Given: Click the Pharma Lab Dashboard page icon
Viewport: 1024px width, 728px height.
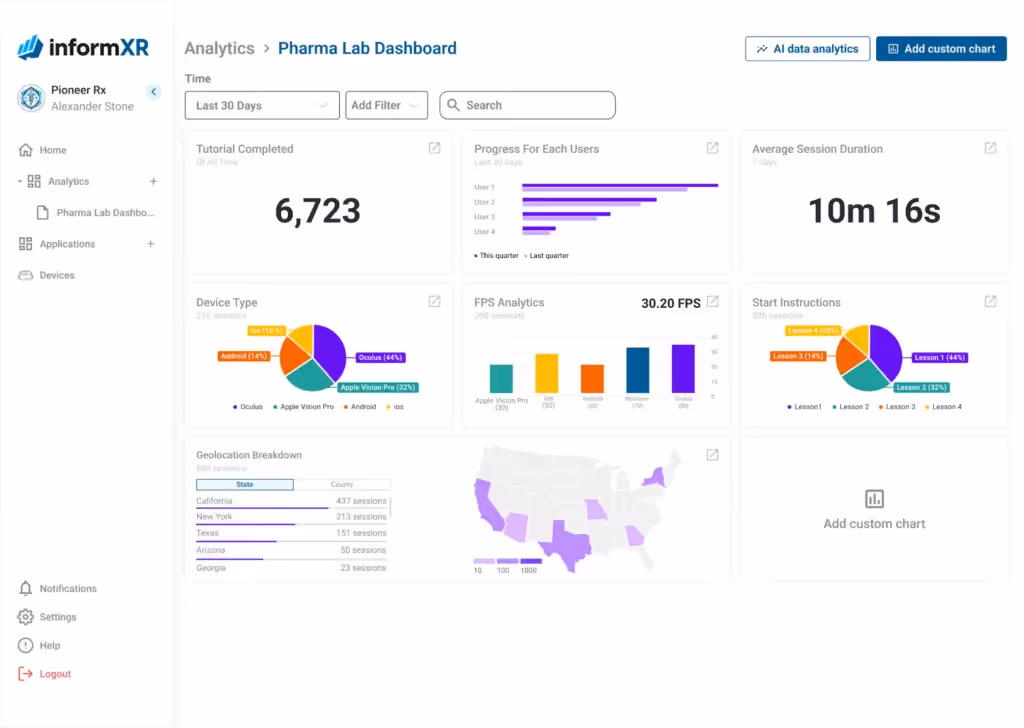Looking at the screenshot, I should tap(43, 213).
